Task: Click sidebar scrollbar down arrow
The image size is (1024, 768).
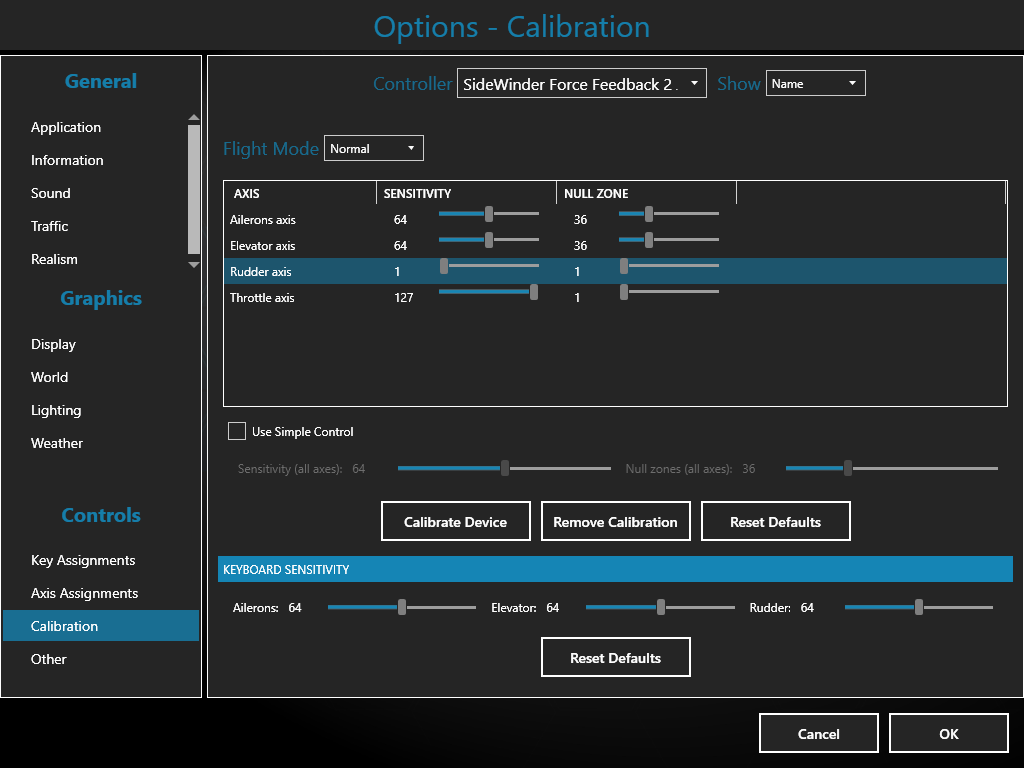Action: tap(193, 264)
